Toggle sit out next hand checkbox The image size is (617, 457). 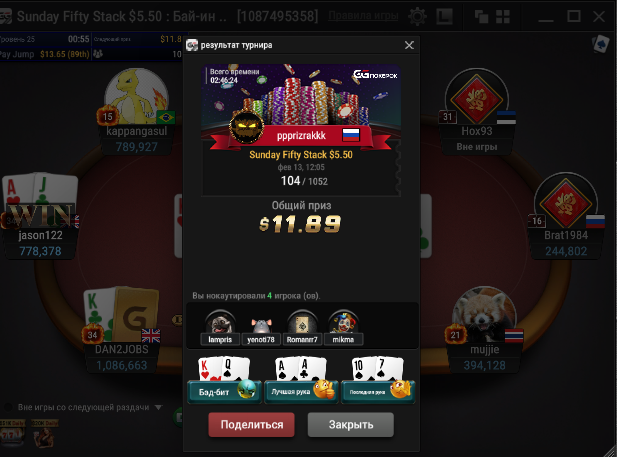point(7,407)
